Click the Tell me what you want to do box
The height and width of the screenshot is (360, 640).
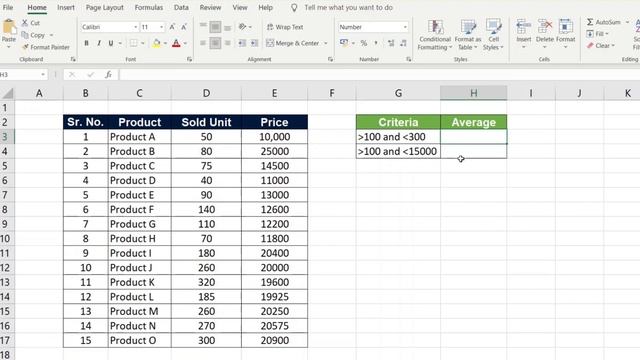(349, 7)
